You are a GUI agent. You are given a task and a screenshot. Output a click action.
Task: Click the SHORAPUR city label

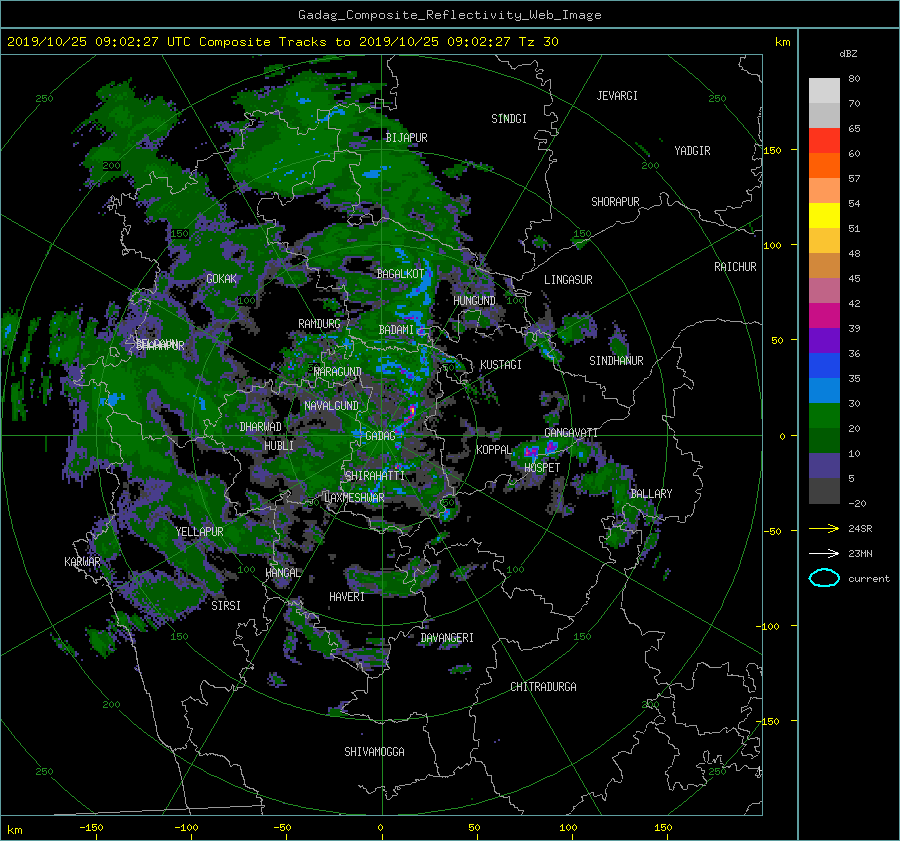click(615, 202)
